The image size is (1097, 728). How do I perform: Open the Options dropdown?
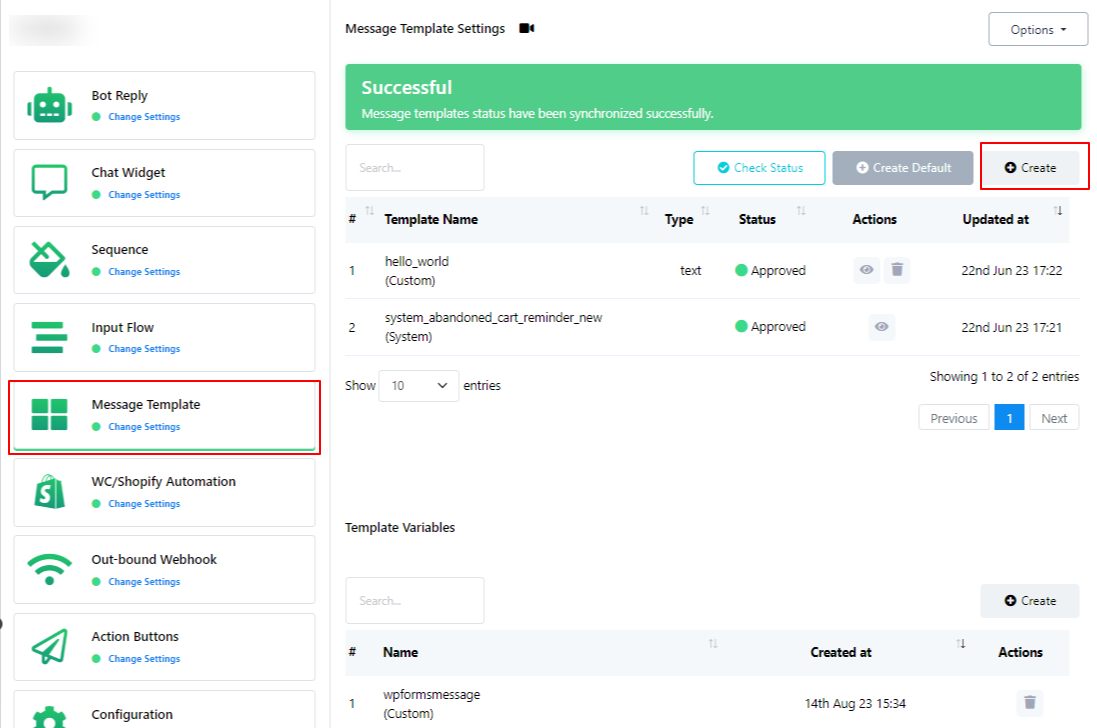1038,30
